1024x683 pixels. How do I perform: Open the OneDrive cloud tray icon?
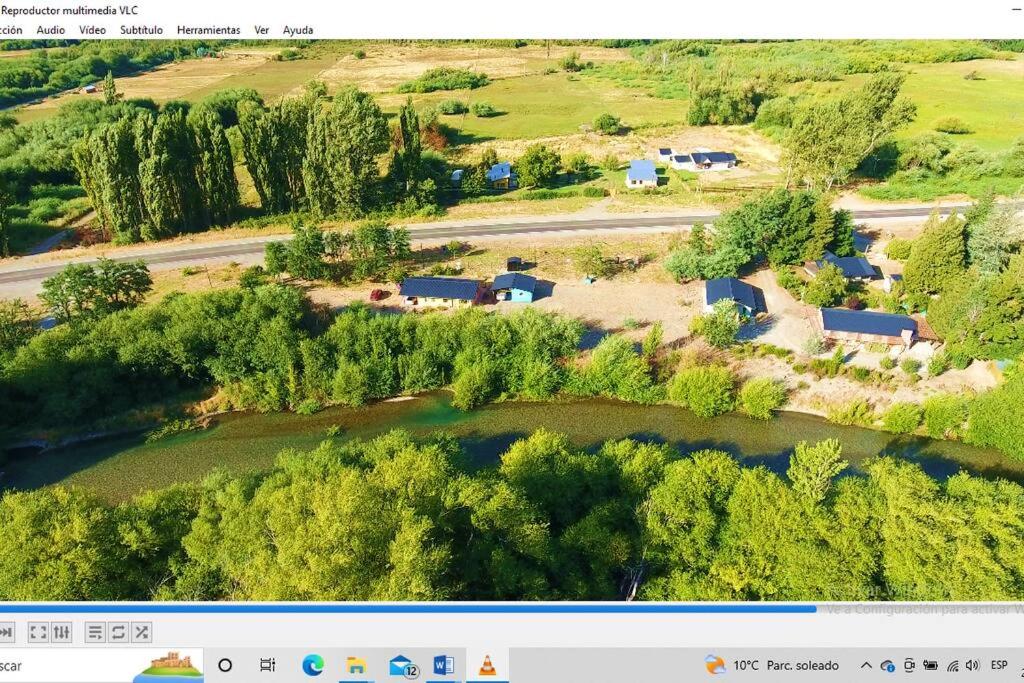click(888, 666)
